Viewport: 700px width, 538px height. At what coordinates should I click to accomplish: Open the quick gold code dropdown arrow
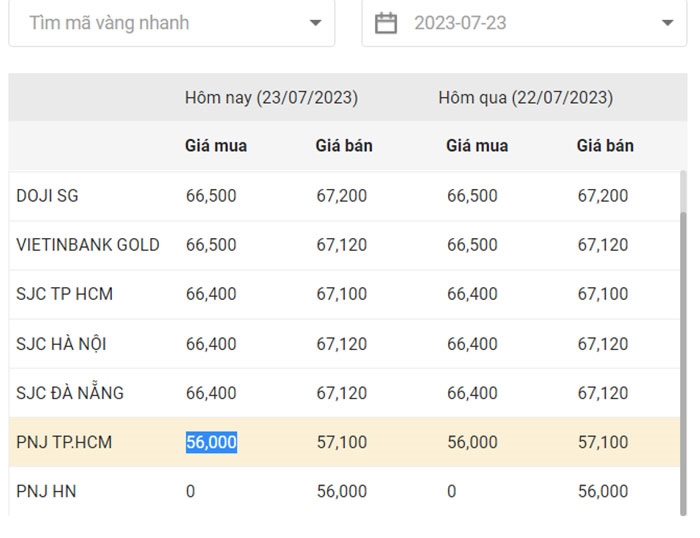point(316,23)
